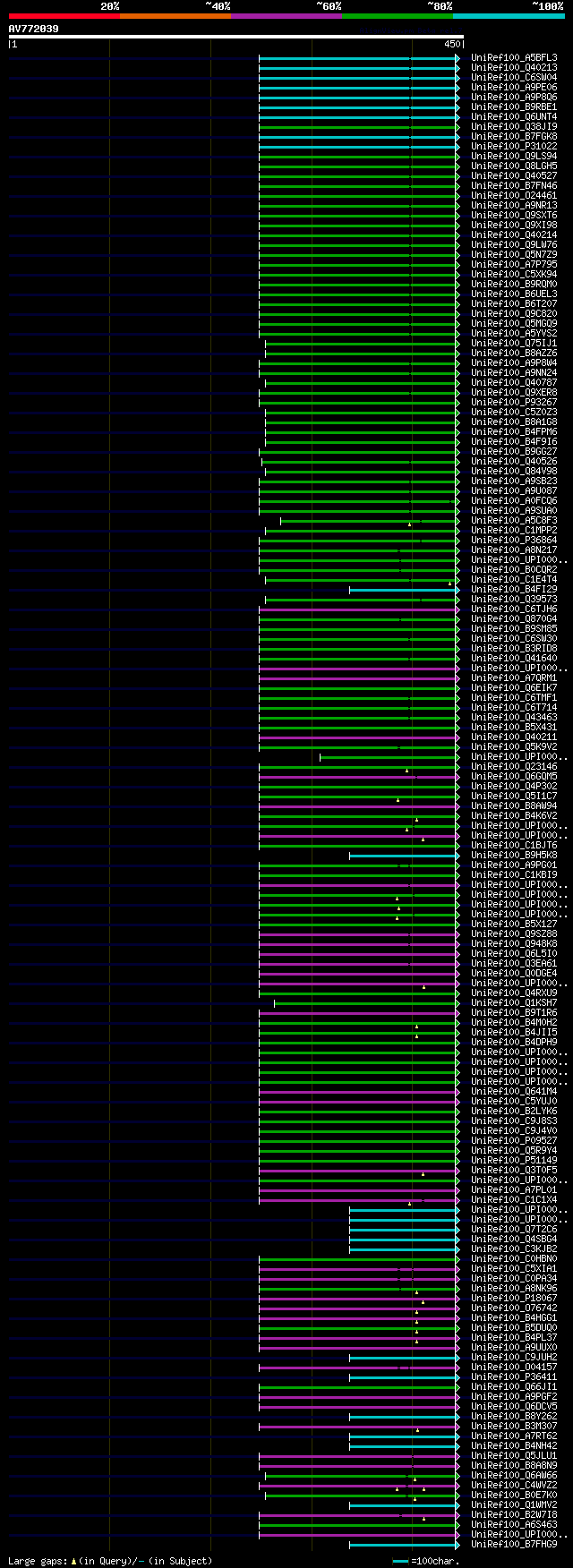Select the UniRef100_P09527 label

pyautogui.click(x=514, y=1141)
